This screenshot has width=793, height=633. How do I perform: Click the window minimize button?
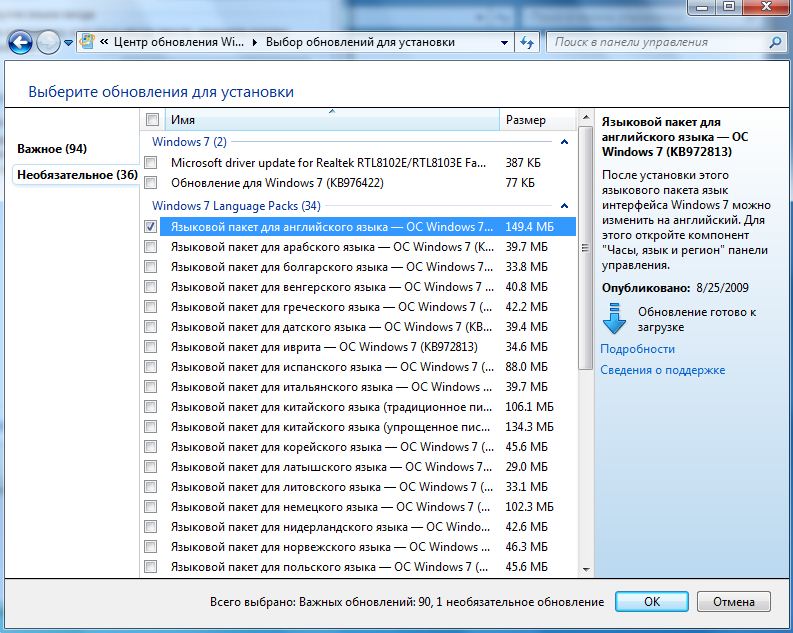pos(701,7)
